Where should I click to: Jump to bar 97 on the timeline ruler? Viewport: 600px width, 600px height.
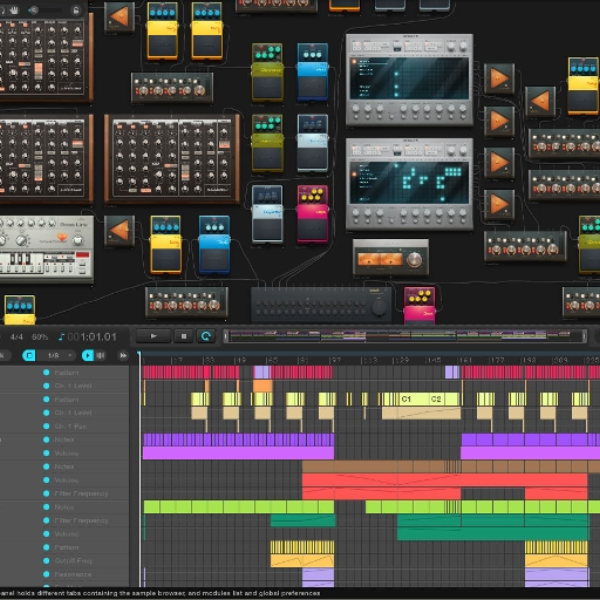(336, 360)
